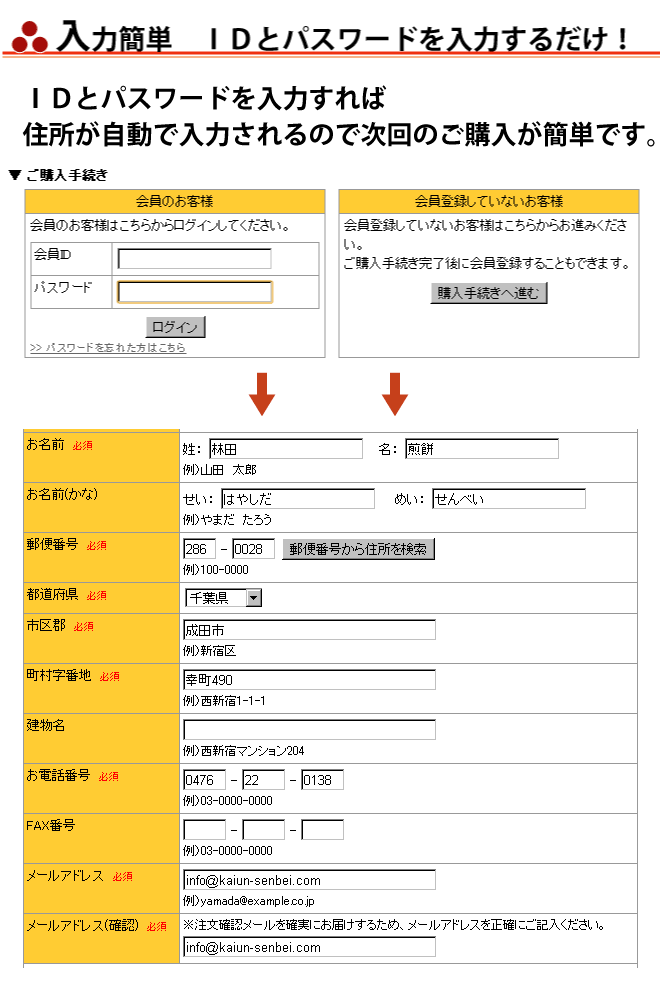This screenshot has width=660, height=1000.
Task: Click the postal code field showing 286
Action: click(x=199, y=549)
